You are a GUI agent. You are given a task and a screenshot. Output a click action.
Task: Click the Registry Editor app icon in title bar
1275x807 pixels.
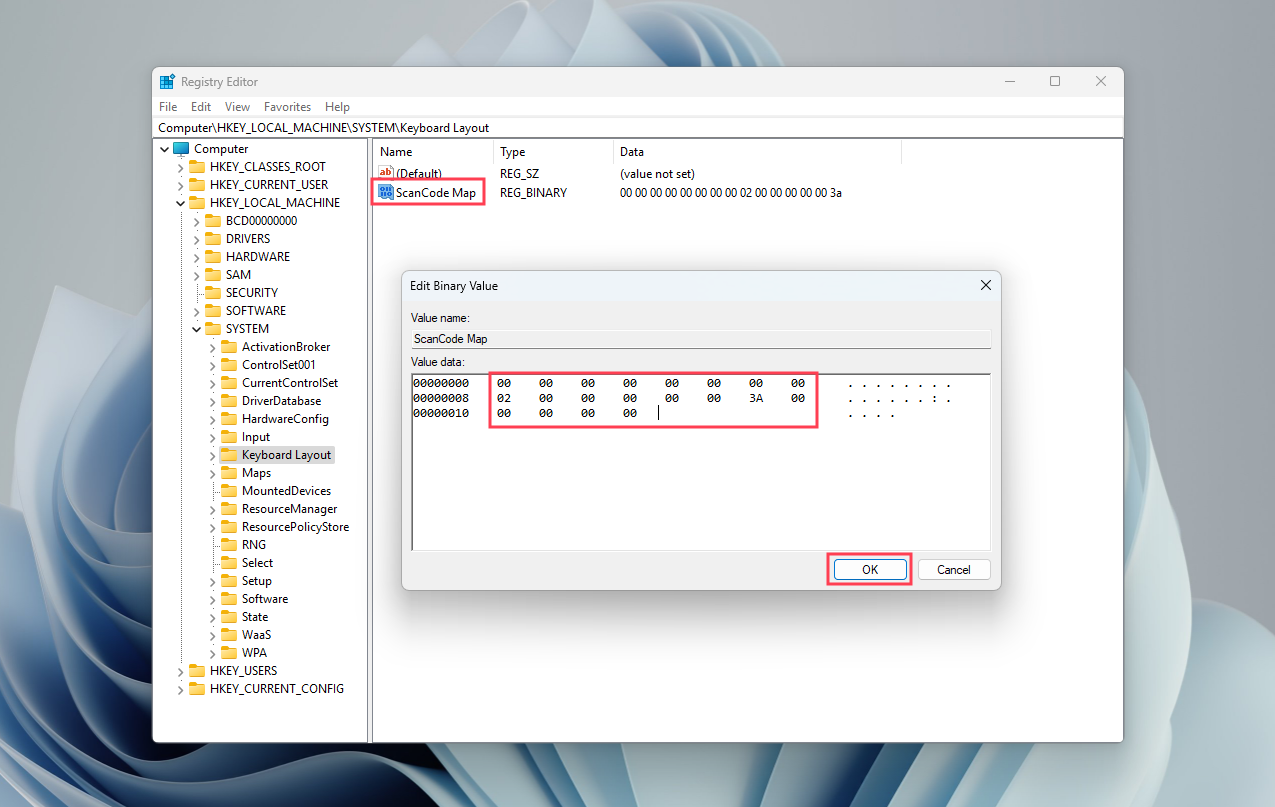click(167, 82)
